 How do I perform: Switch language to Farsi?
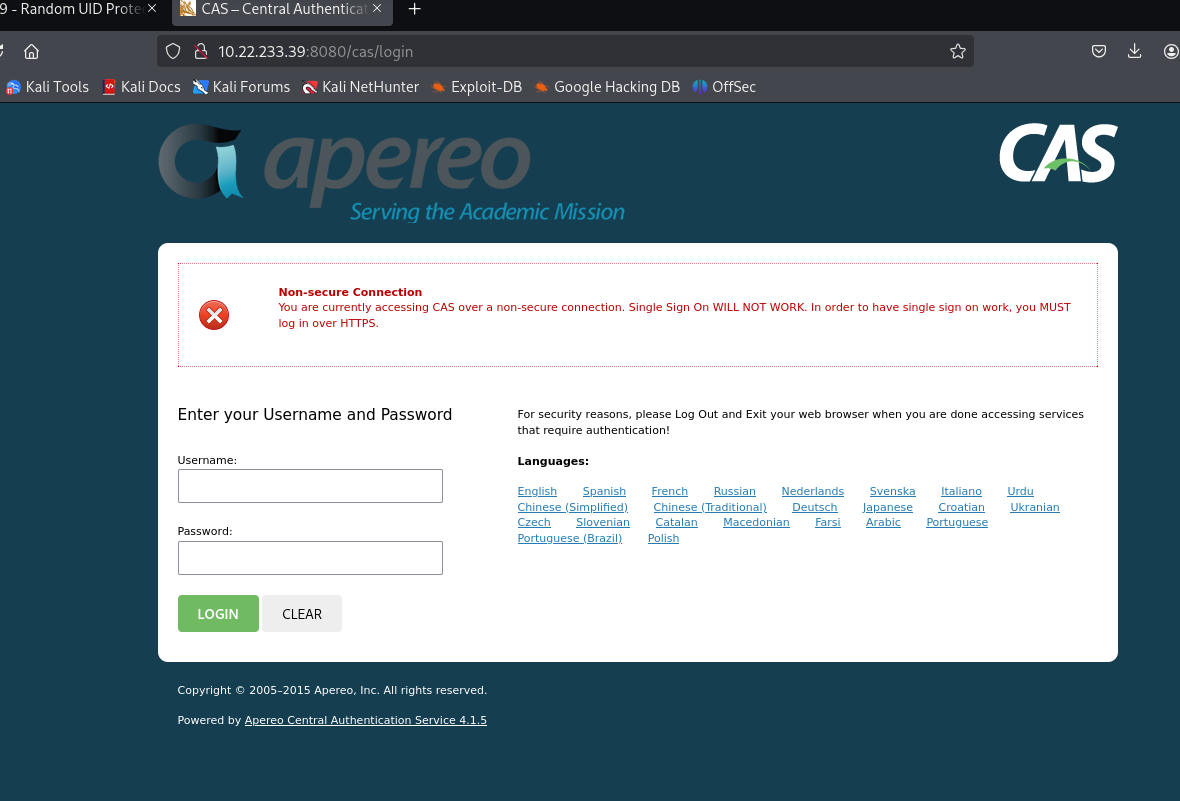click(828, 522)
